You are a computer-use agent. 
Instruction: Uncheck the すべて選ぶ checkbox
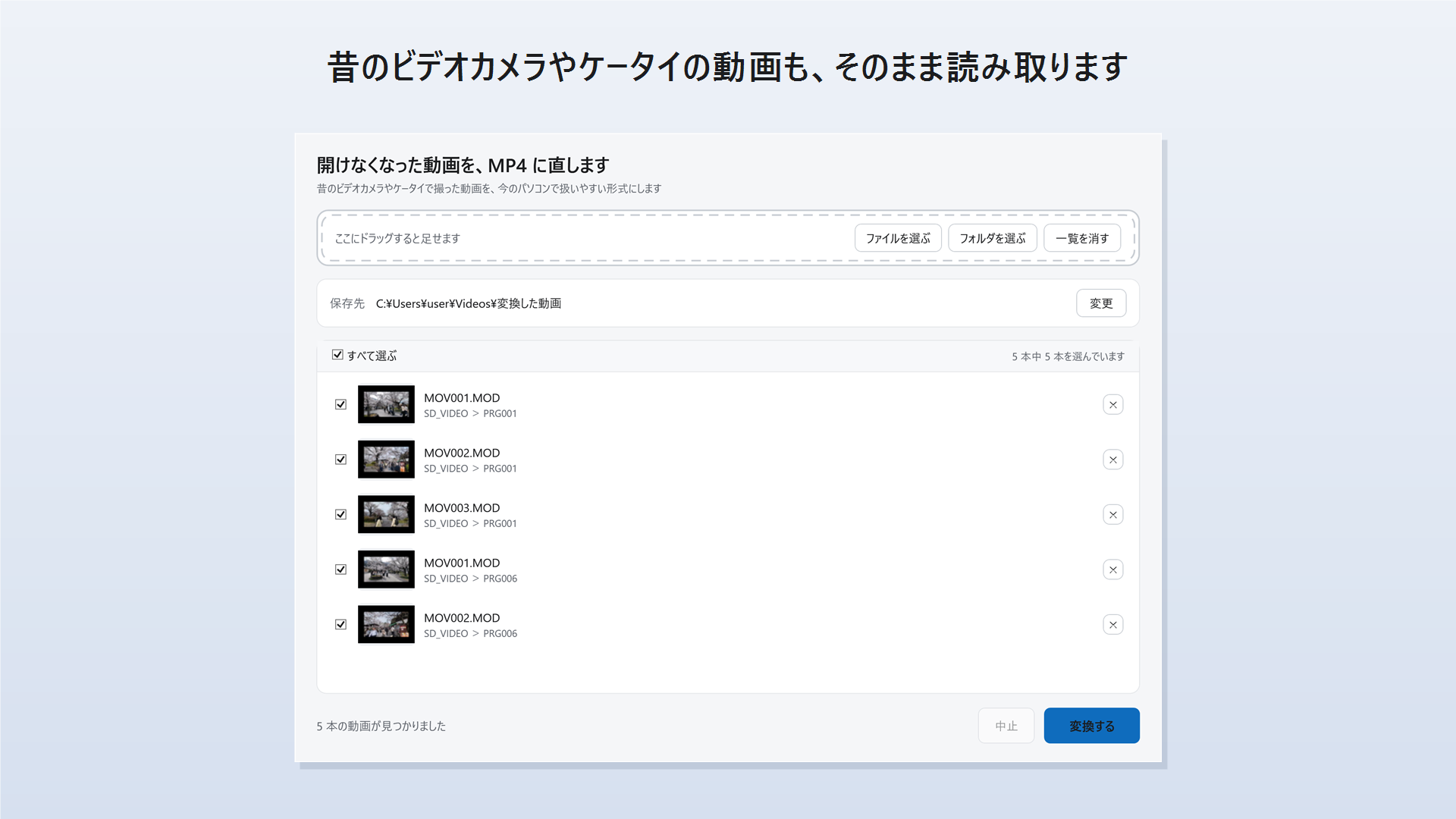coord(337,355)
